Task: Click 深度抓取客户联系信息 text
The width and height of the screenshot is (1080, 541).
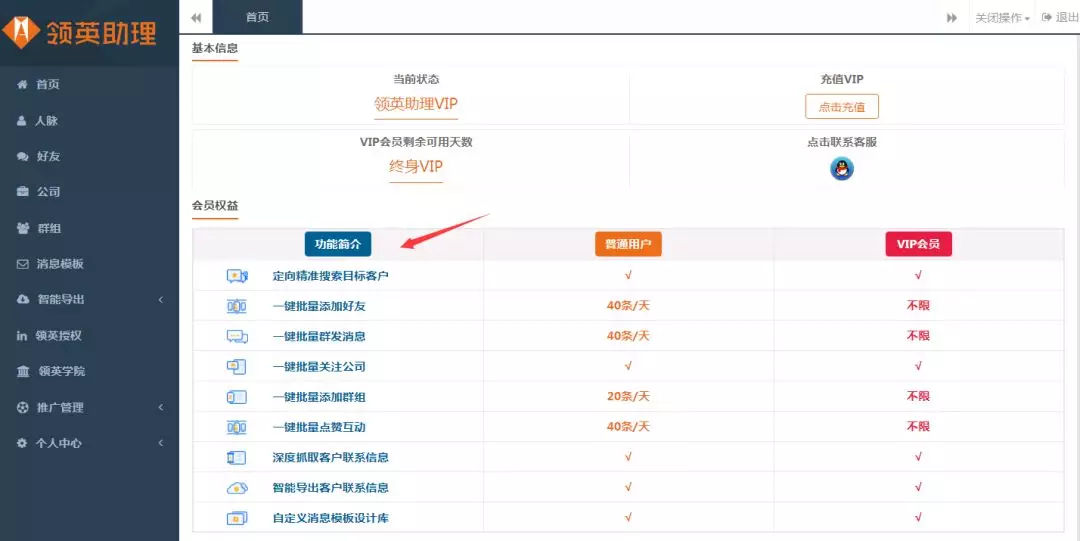Action: (x=331, y=458)
